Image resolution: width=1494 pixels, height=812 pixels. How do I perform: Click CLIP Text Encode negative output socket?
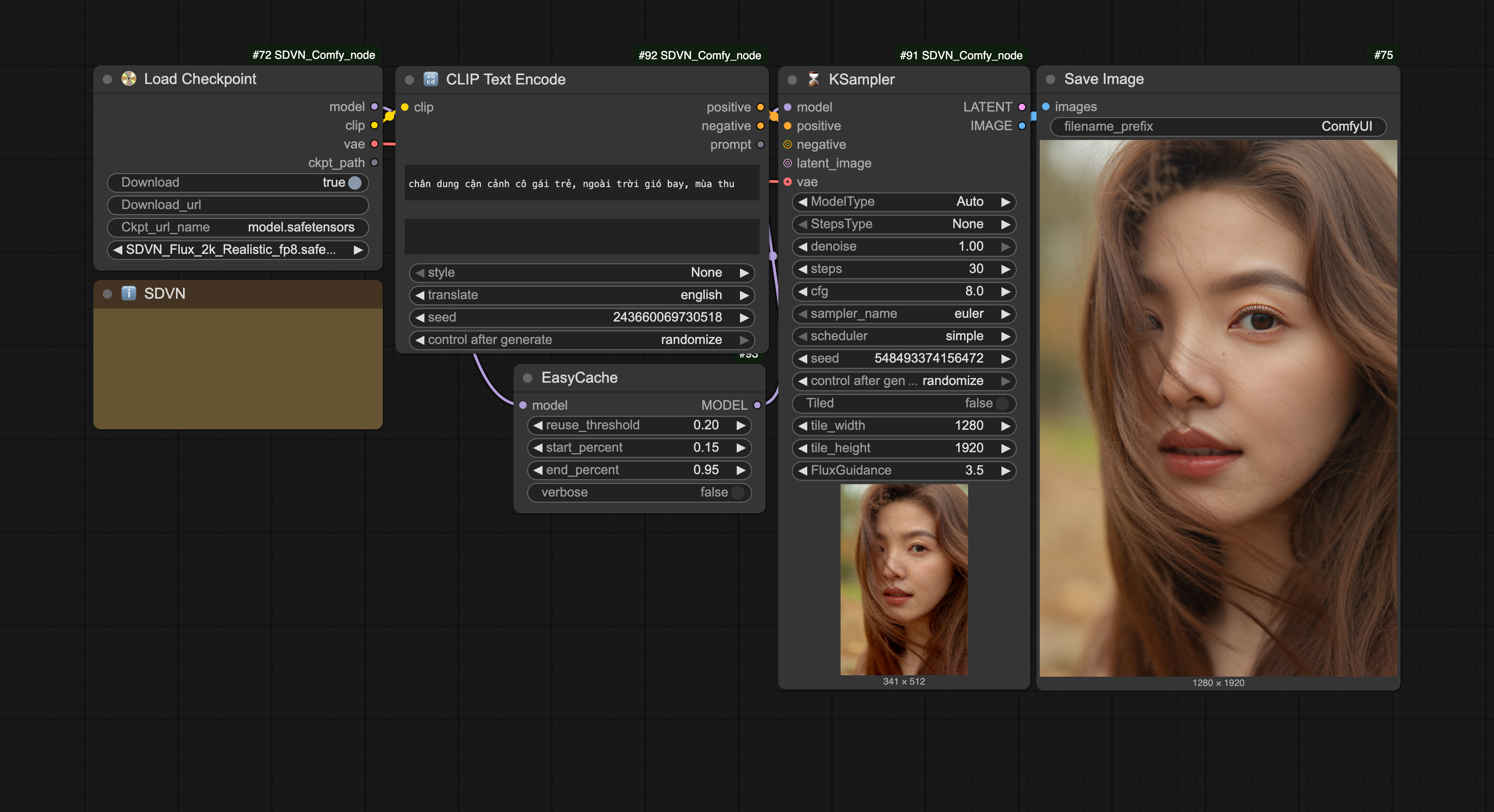tap(761, 126)
